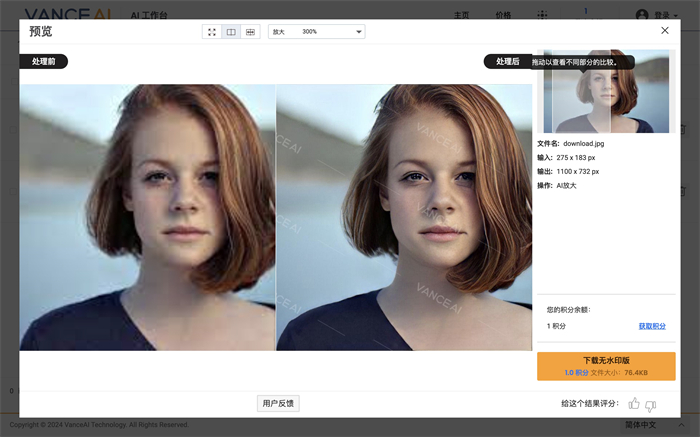Select the 处理后 after label
Screen dimensions: 700x437
point(507,62)
